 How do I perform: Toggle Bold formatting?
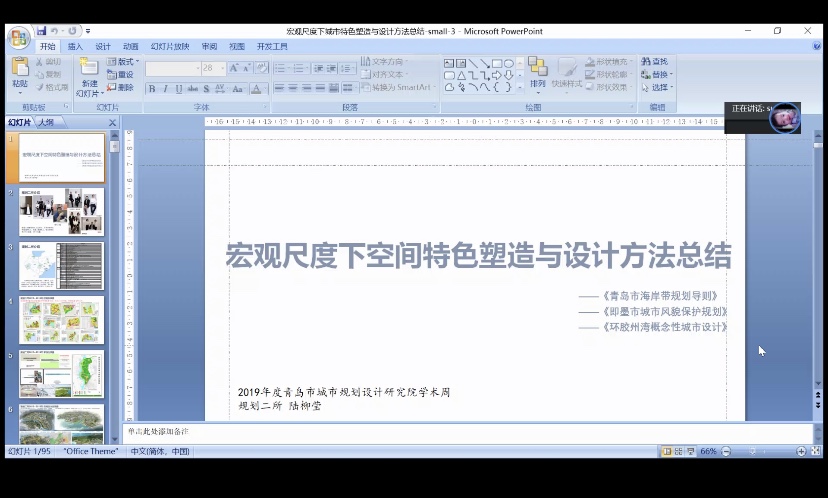152,89
